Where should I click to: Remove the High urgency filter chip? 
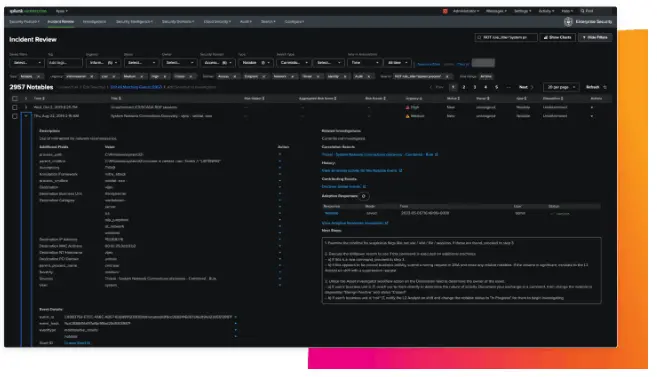(x=165, y=77)
